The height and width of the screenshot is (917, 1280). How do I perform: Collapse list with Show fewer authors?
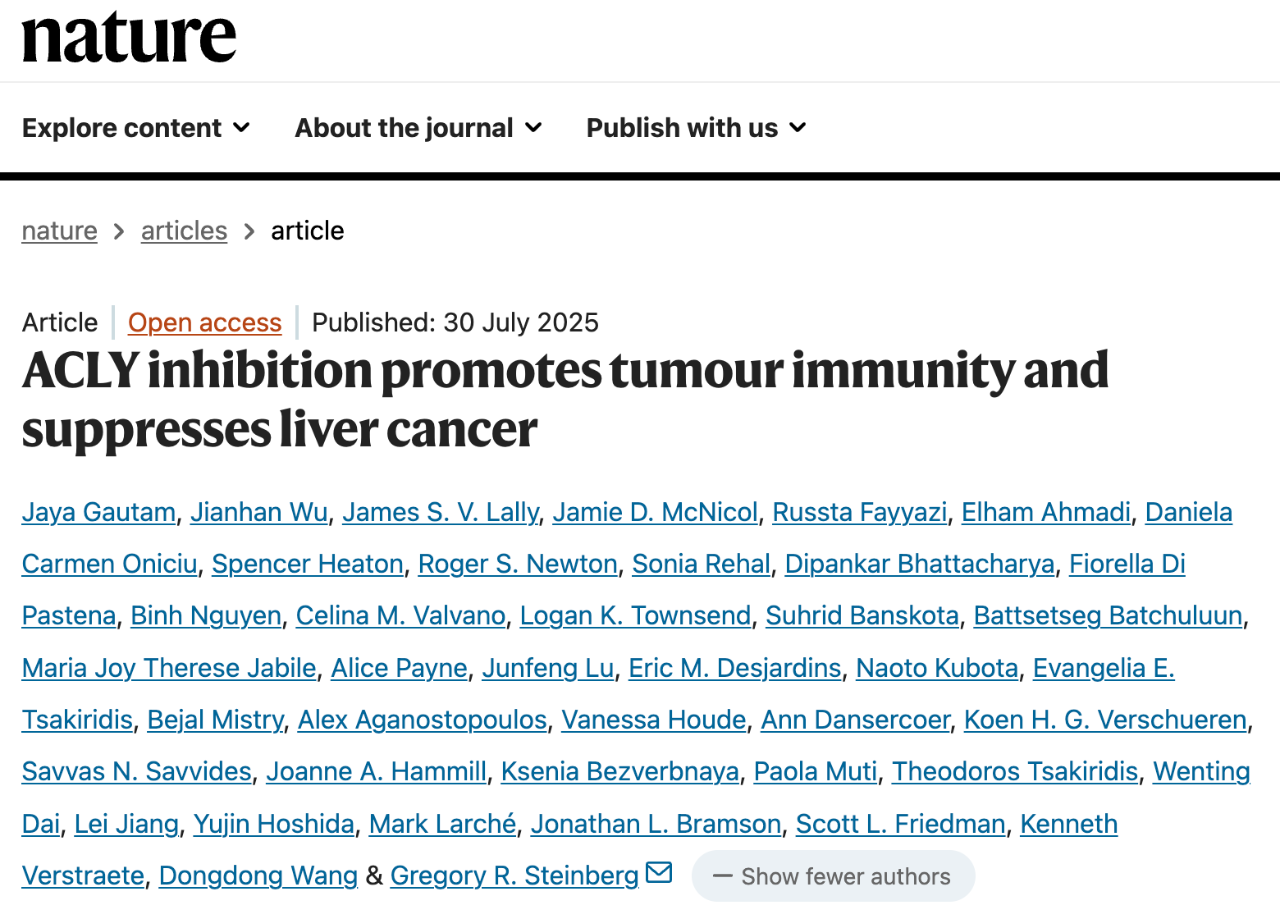point(832,876)
